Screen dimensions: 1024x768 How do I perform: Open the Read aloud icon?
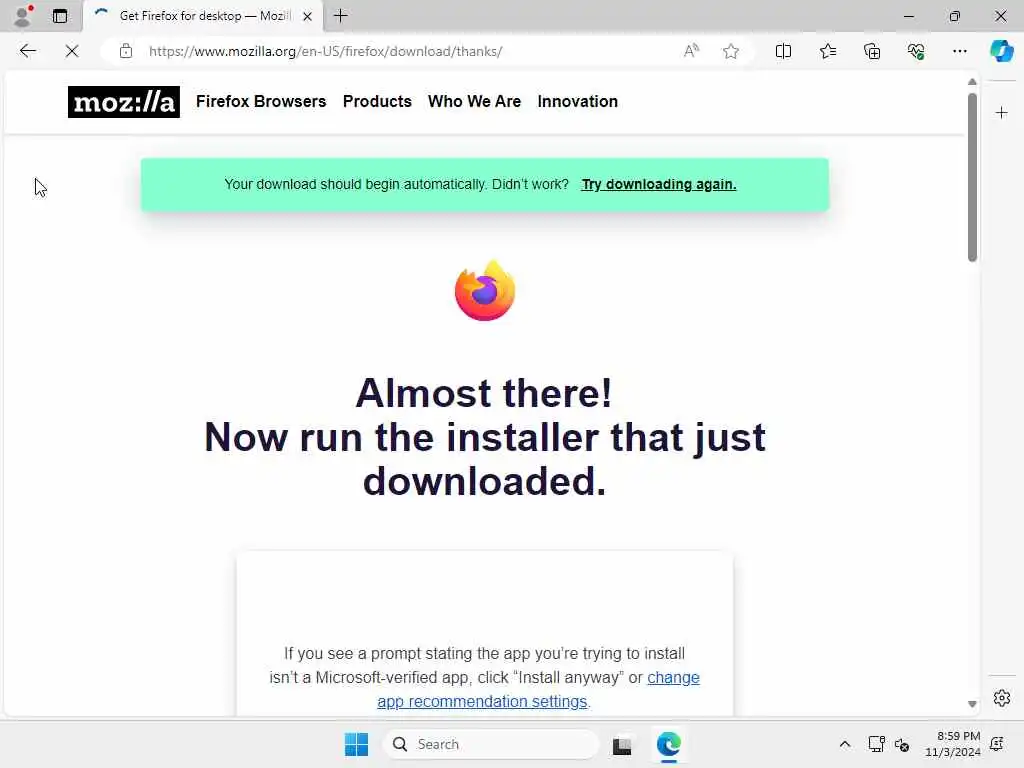tap(691, 51)
